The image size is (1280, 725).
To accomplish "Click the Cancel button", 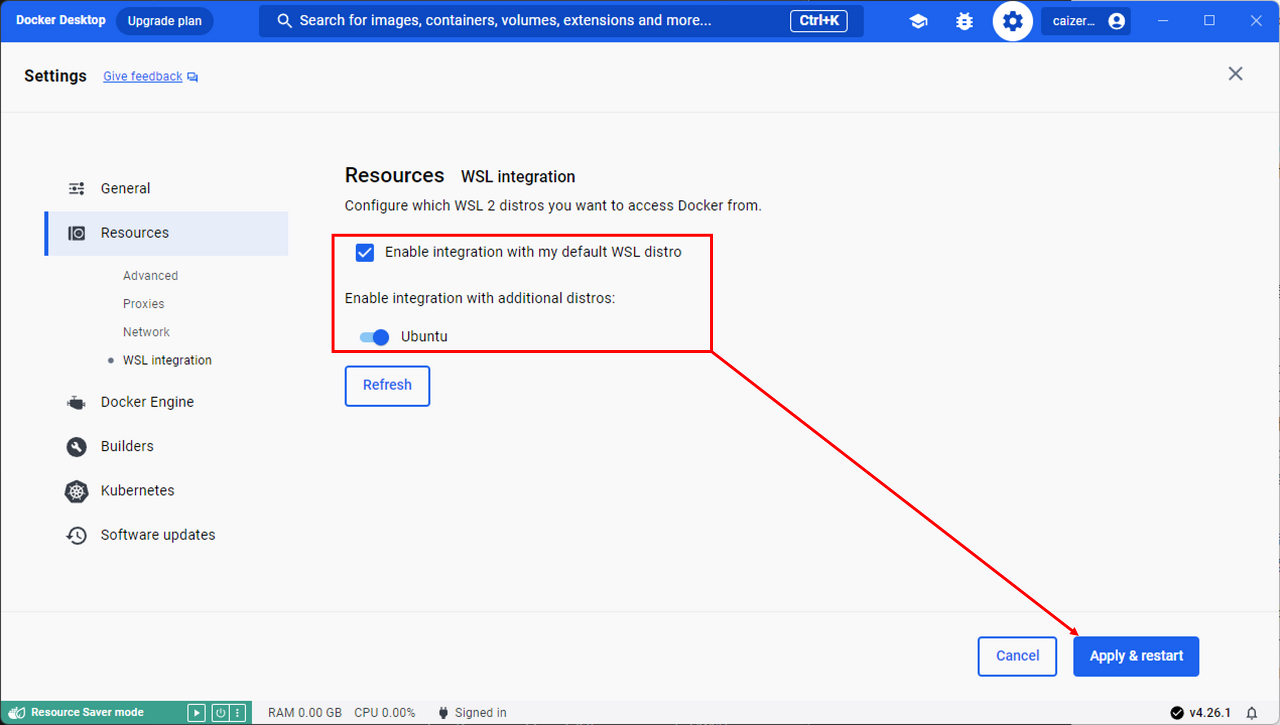I will tap(1017, 656).
